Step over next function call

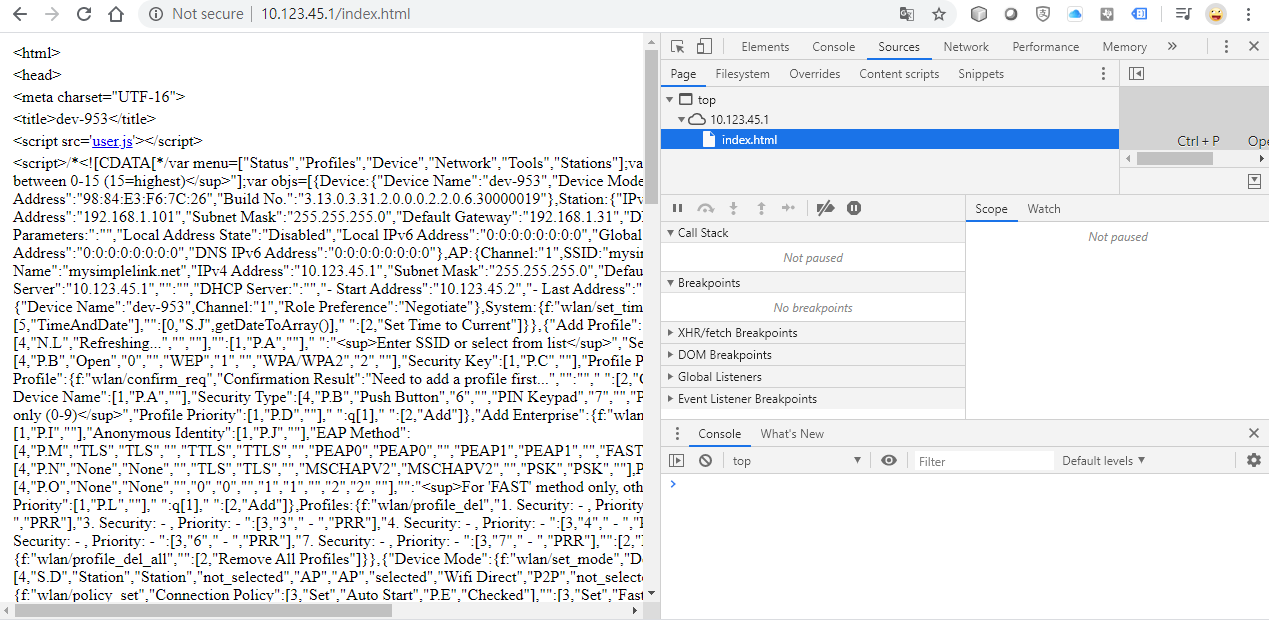point(705,208)
